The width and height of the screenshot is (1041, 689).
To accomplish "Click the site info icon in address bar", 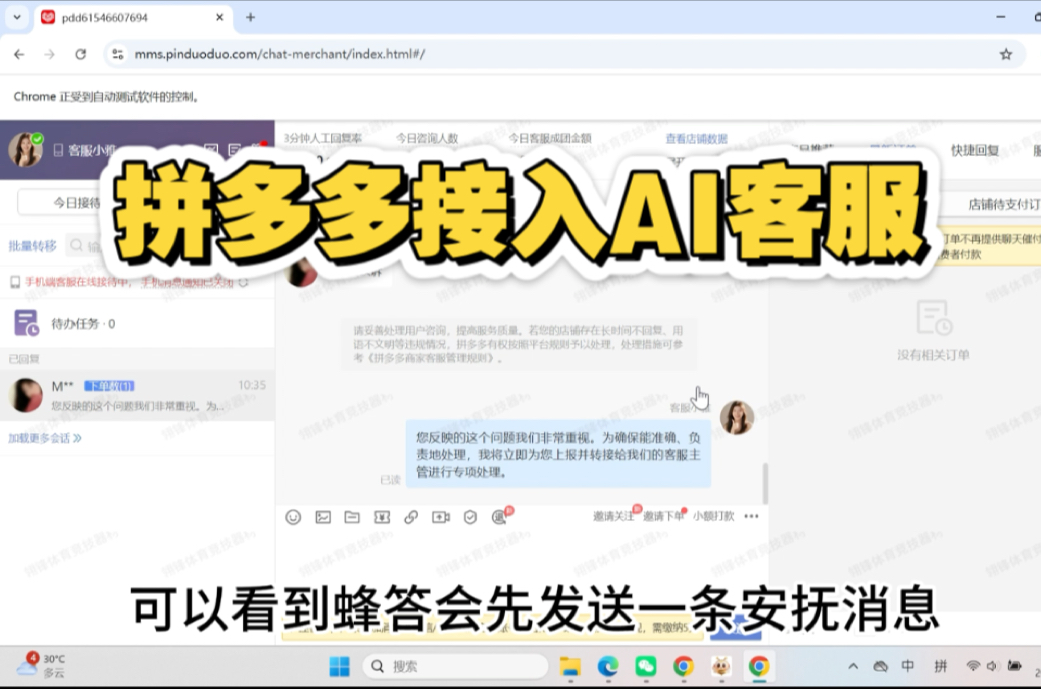I will (x=118, y=54).
